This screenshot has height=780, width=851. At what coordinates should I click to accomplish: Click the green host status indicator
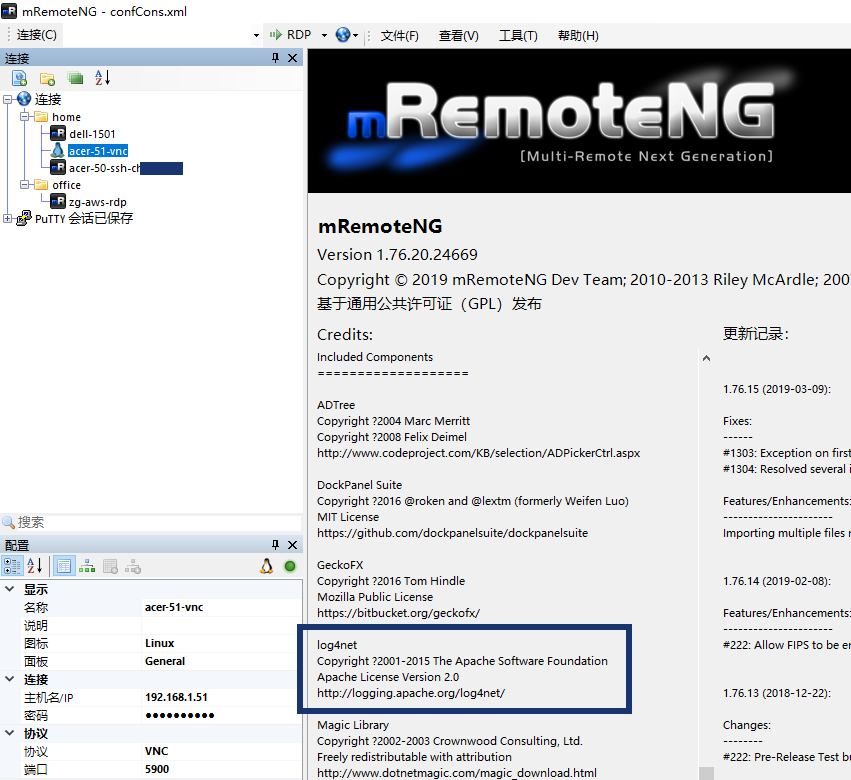pyautogui.click(x=290, y=566)
